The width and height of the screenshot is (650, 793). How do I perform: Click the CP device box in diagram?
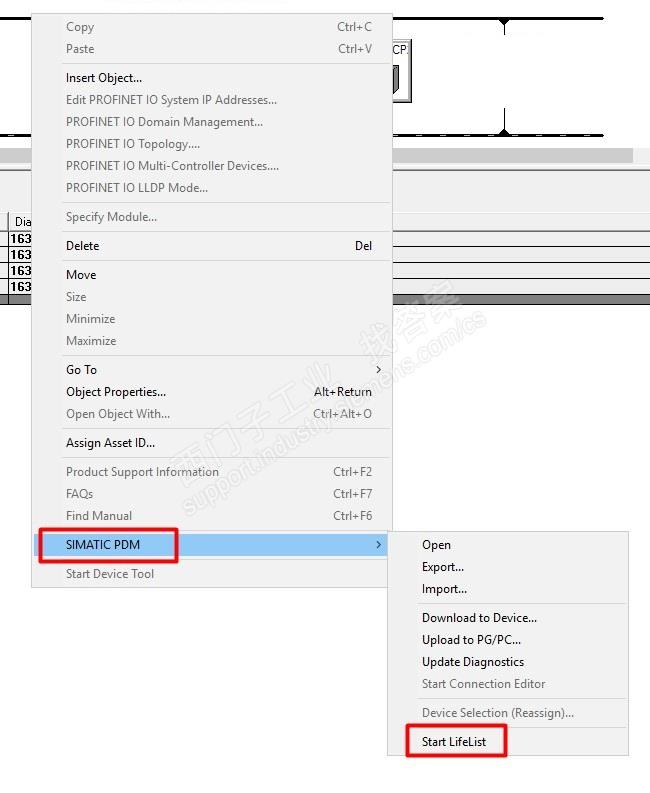(402, 71)
